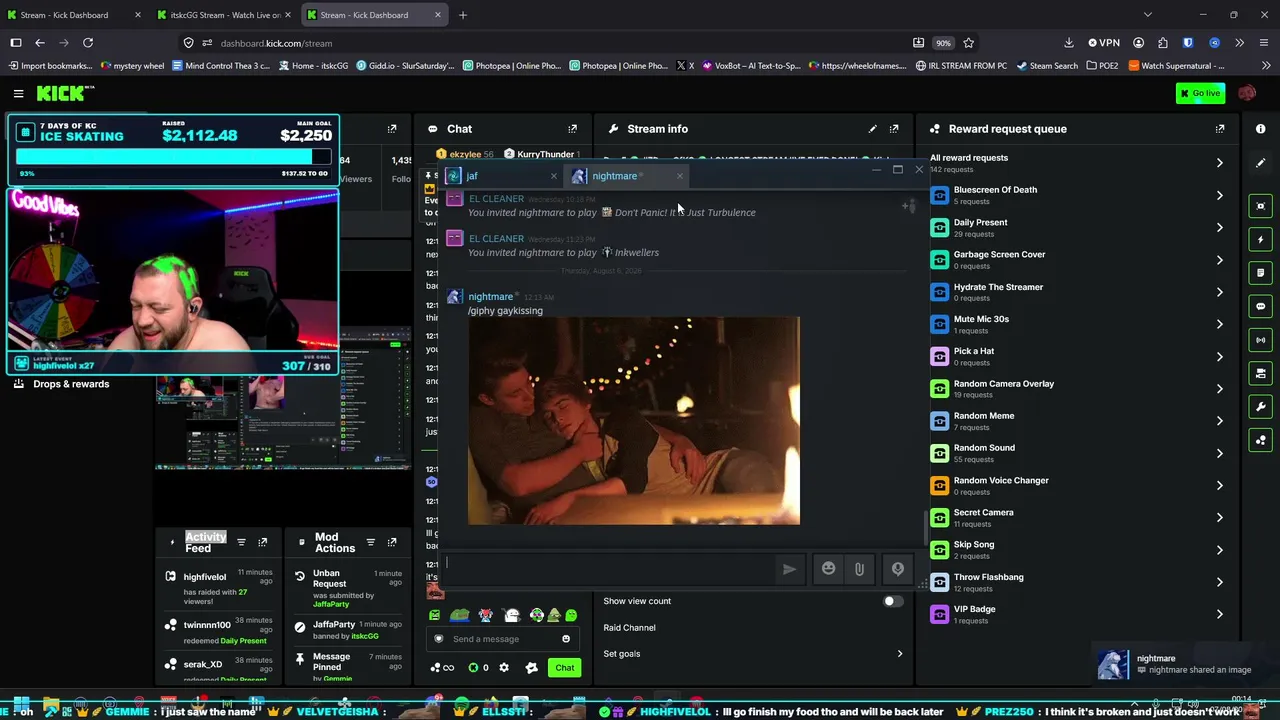1280x720 pixels.
Task: Click the Random Sound reward icon
Action: tap(939, 453)
